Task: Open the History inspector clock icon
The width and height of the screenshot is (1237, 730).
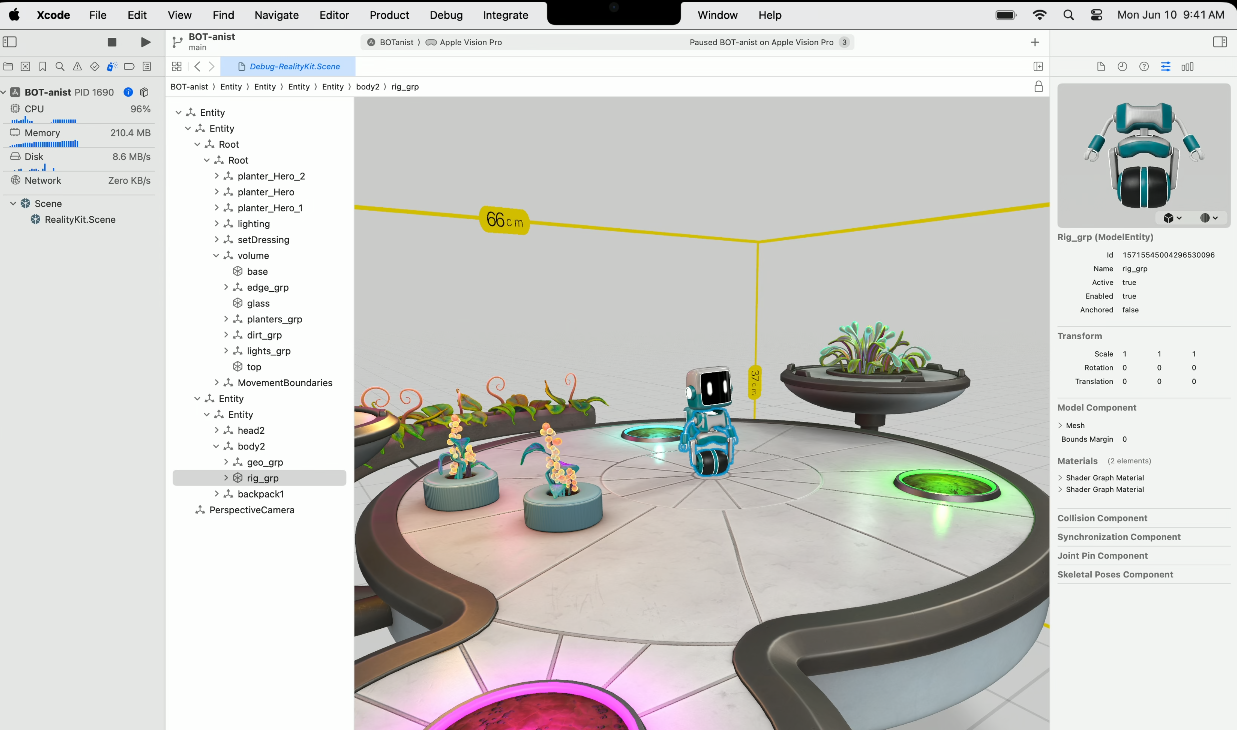Action: point(1122,67)
